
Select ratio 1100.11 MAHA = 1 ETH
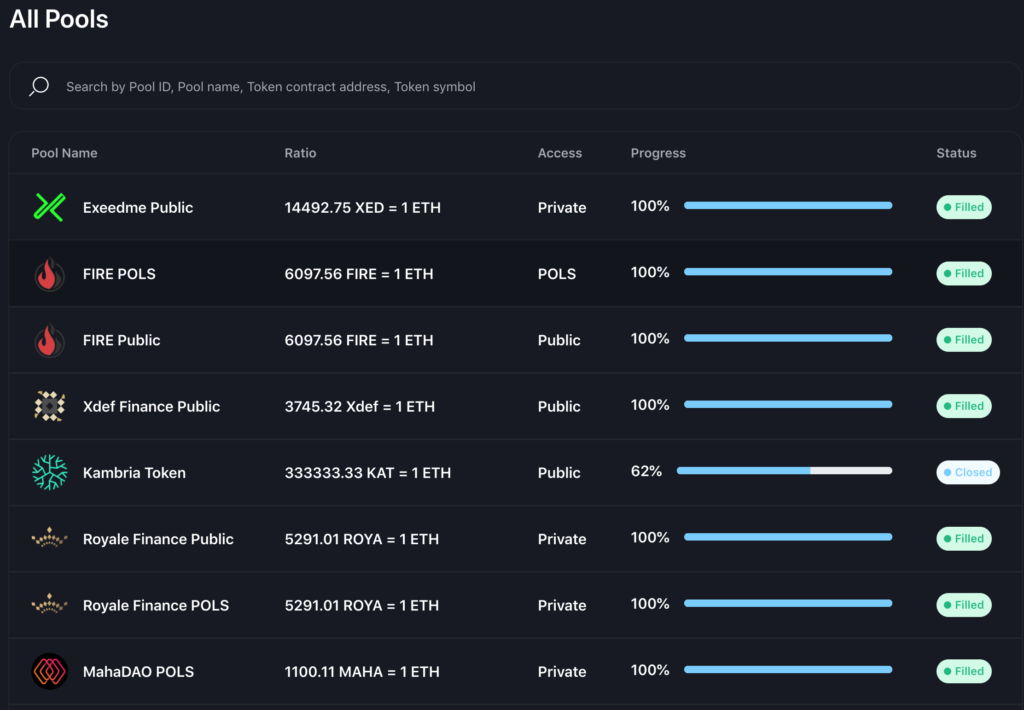coord(362,671)
